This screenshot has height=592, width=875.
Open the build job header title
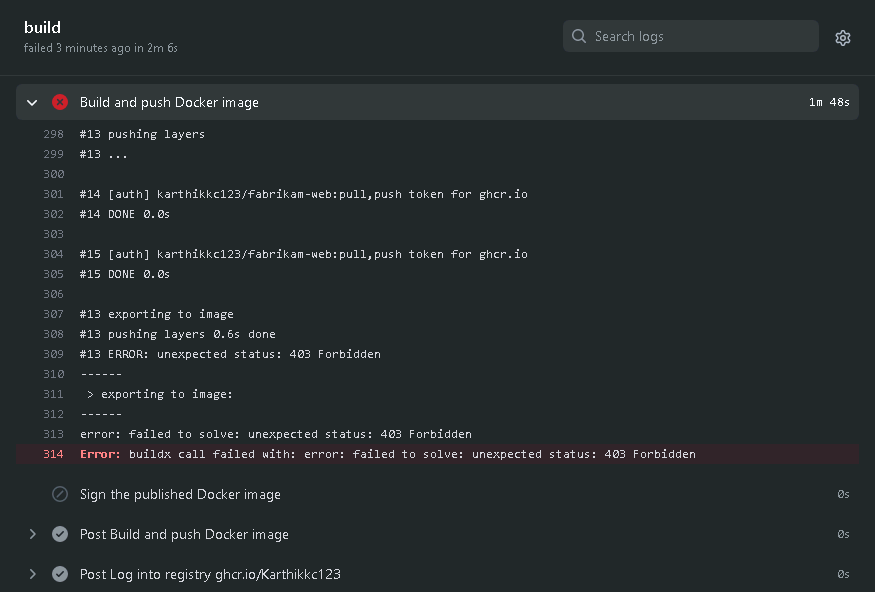[42, 28]
